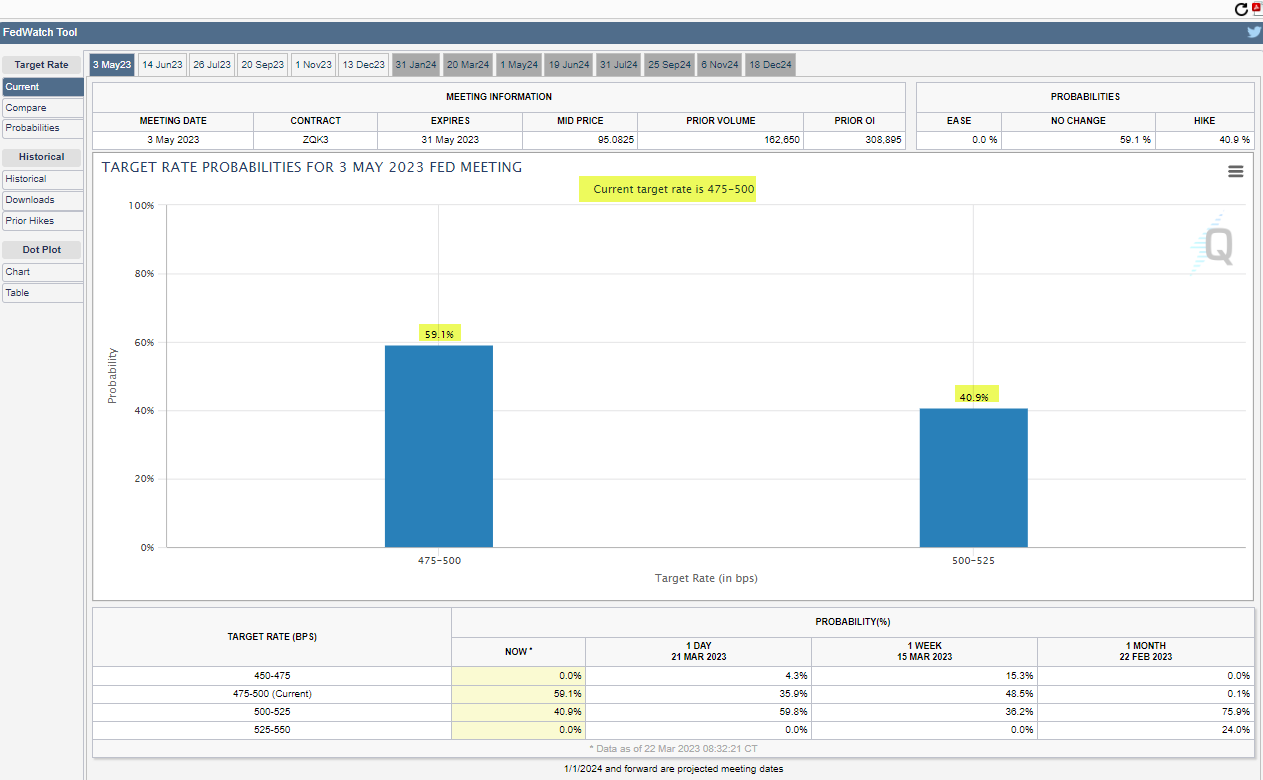Click the 4.3% one-day value
The image size is (1263, 780).
click(x=797, y=675)
